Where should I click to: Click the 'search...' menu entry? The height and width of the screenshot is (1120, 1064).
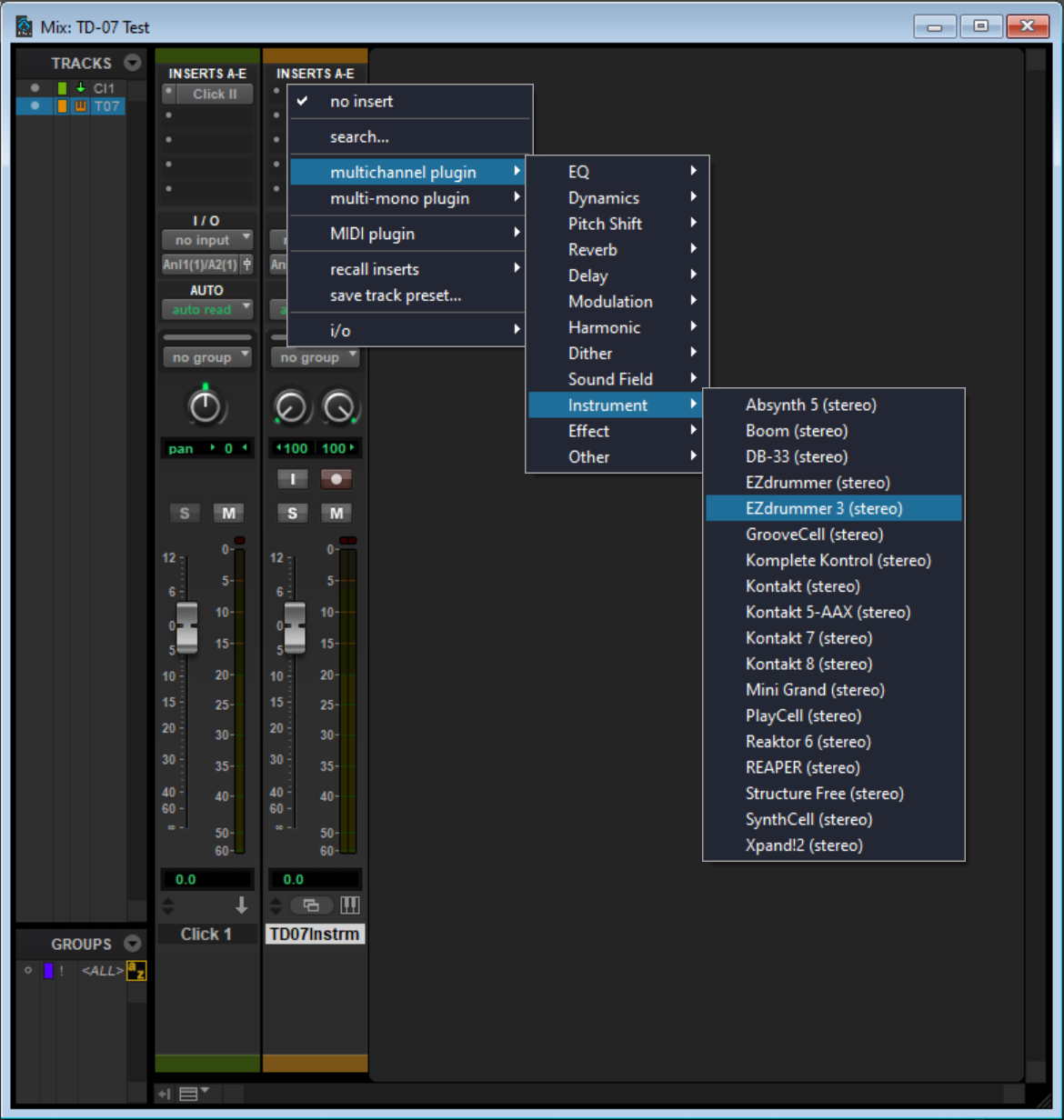359,137
